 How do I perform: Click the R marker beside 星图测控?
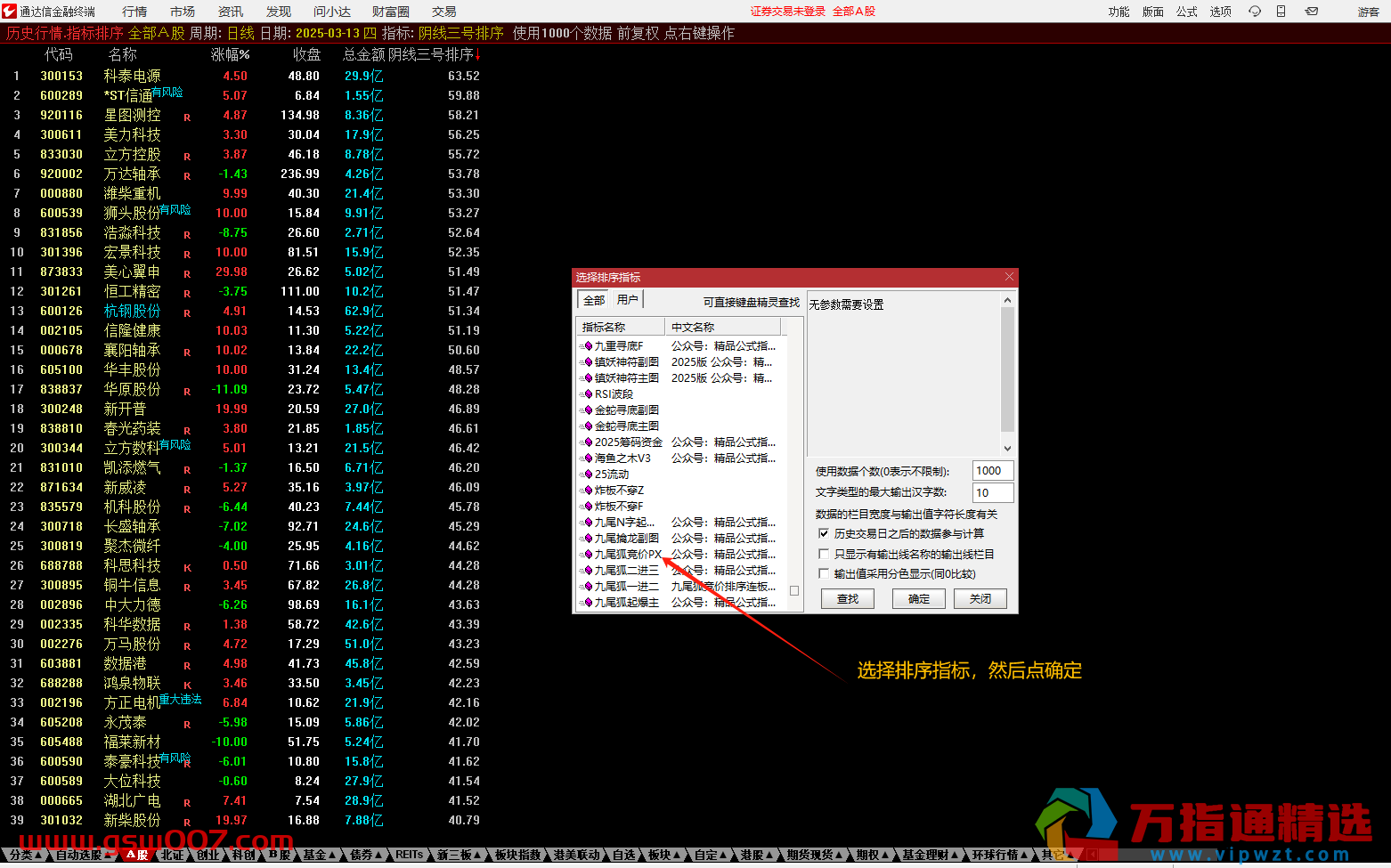point(187,118)
